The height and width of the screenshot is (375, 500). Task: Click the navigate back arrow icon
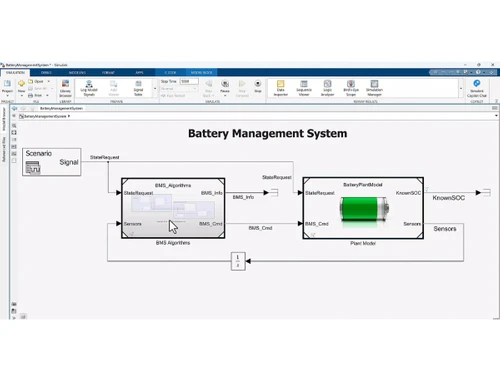tap(14, 108)
